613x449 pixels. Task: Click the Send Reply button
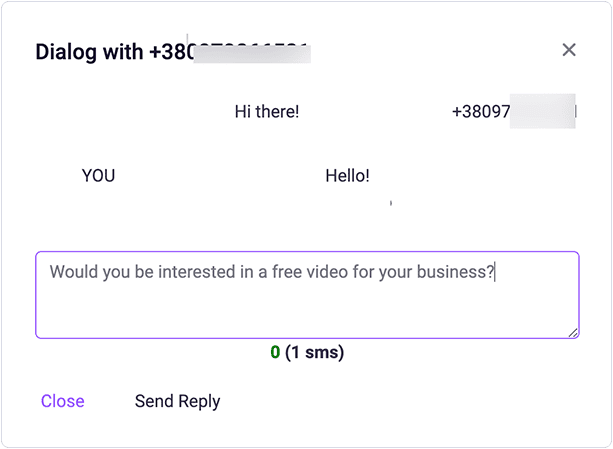[x=177, y=401]
